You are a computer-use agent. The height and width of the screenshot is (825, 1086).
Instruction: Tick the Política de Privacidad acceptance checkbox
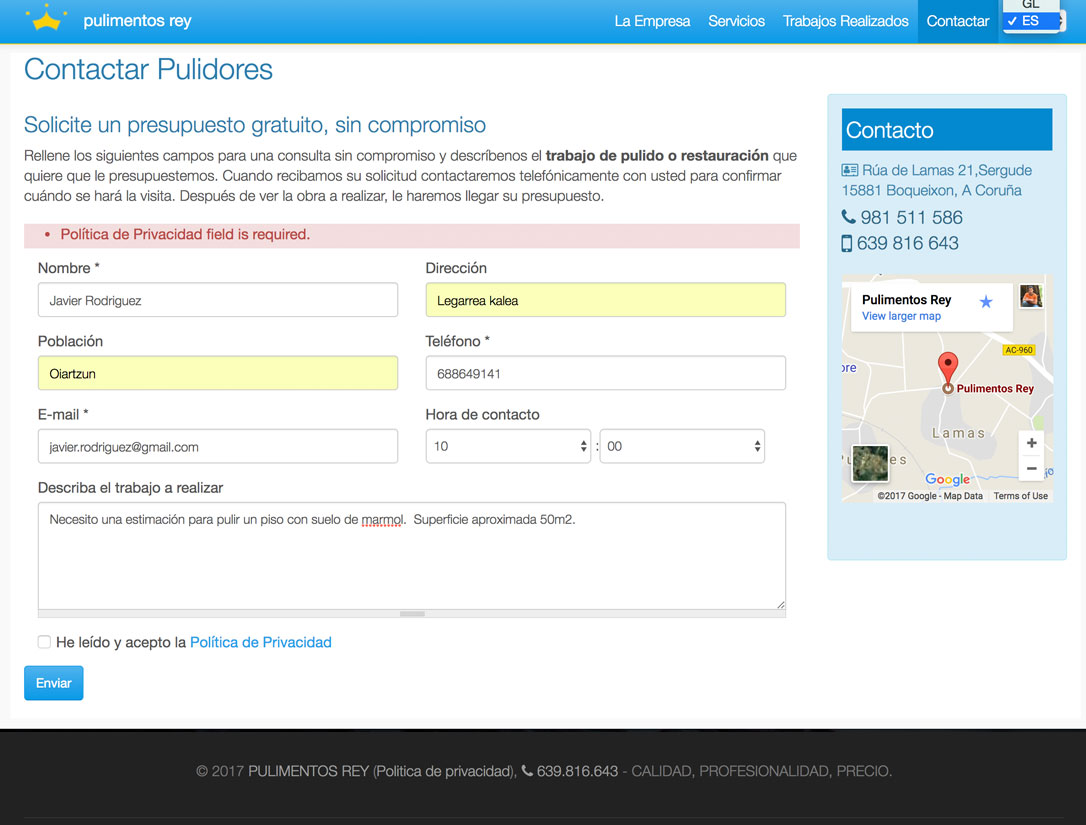tap(44, 642)
